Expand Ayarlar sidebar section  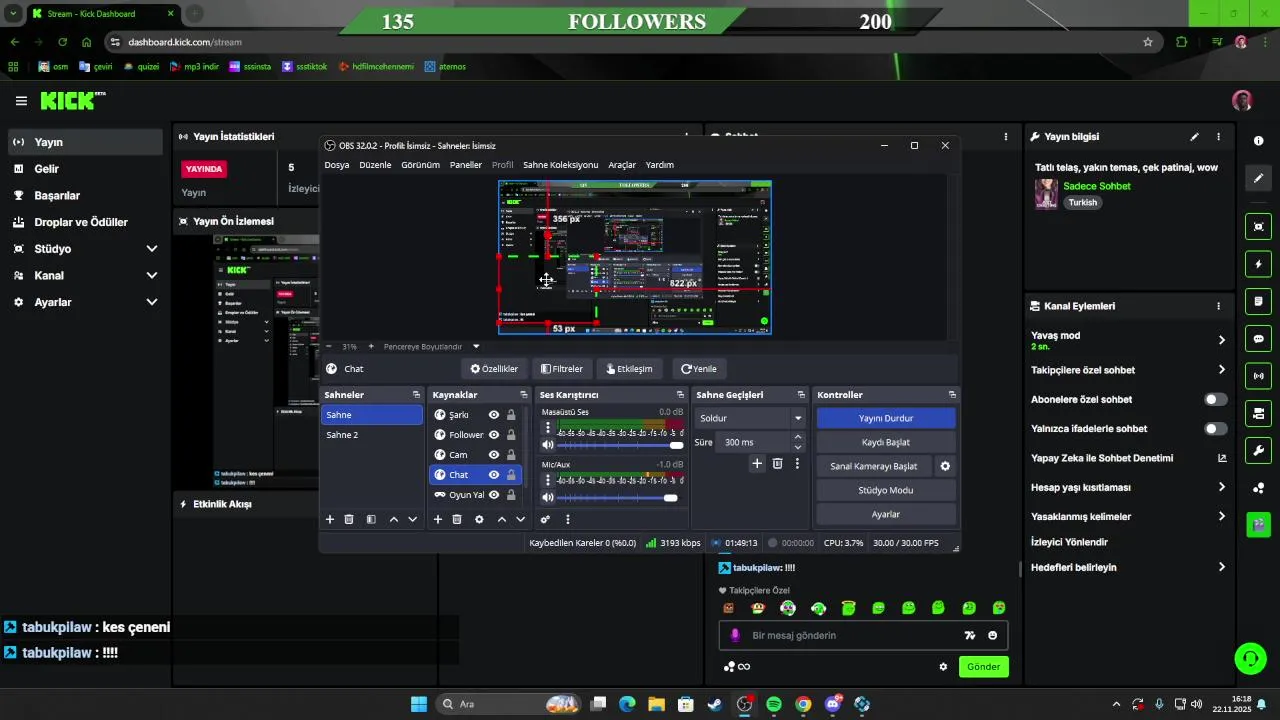[152, 302]
